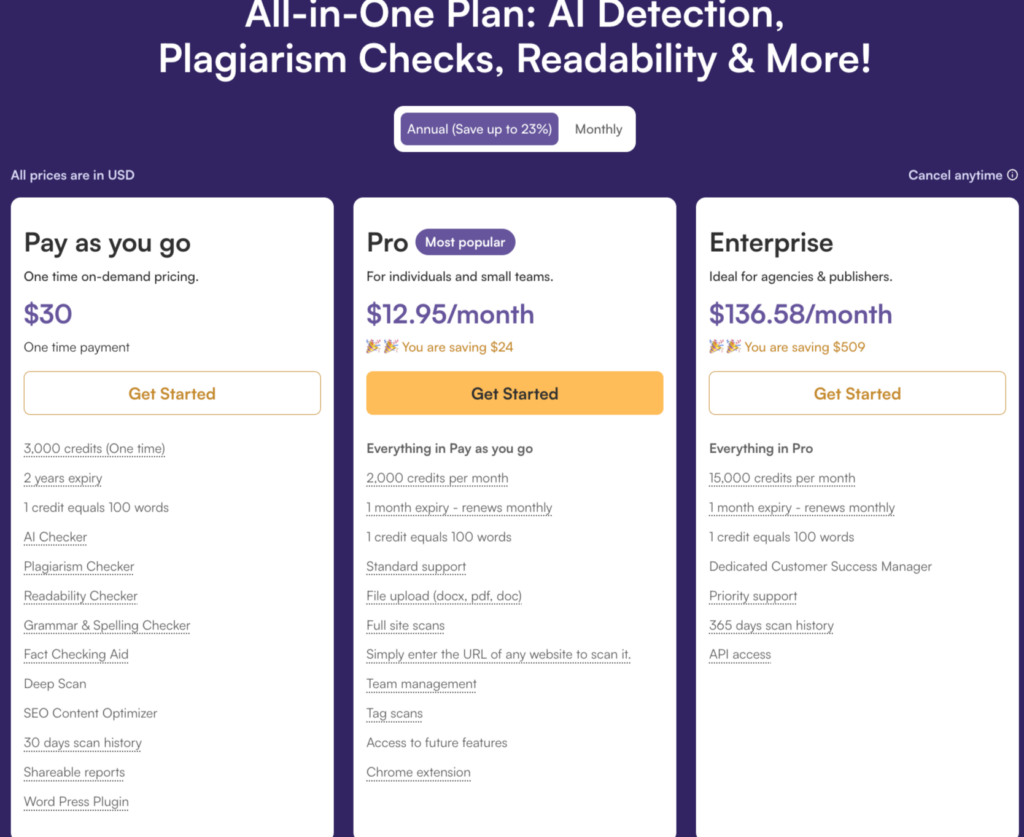Click the Word Press Plugin feature
This screenshot has width=1024, height=837.
pos(76,802)
